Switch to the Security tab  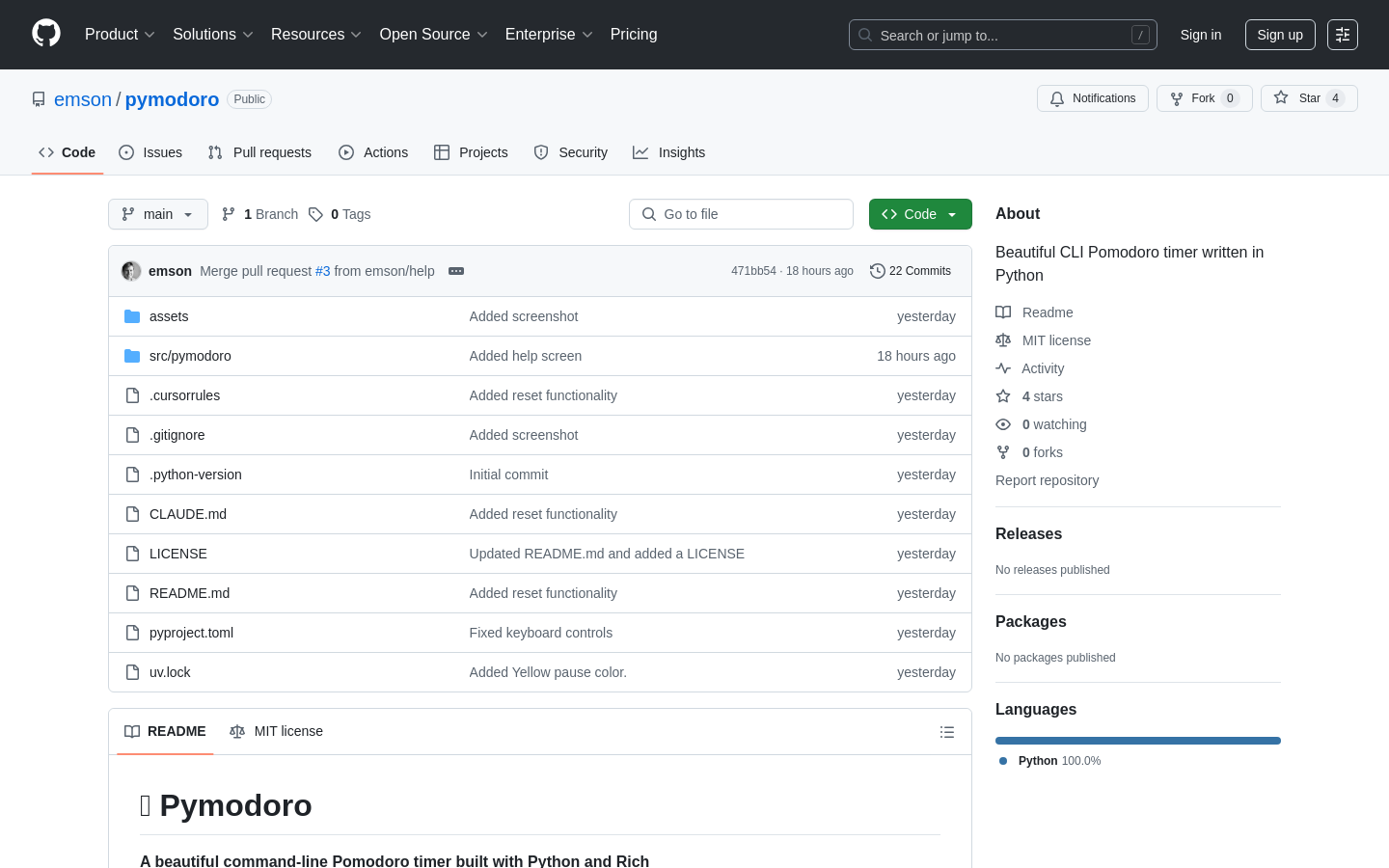[571, 152]
